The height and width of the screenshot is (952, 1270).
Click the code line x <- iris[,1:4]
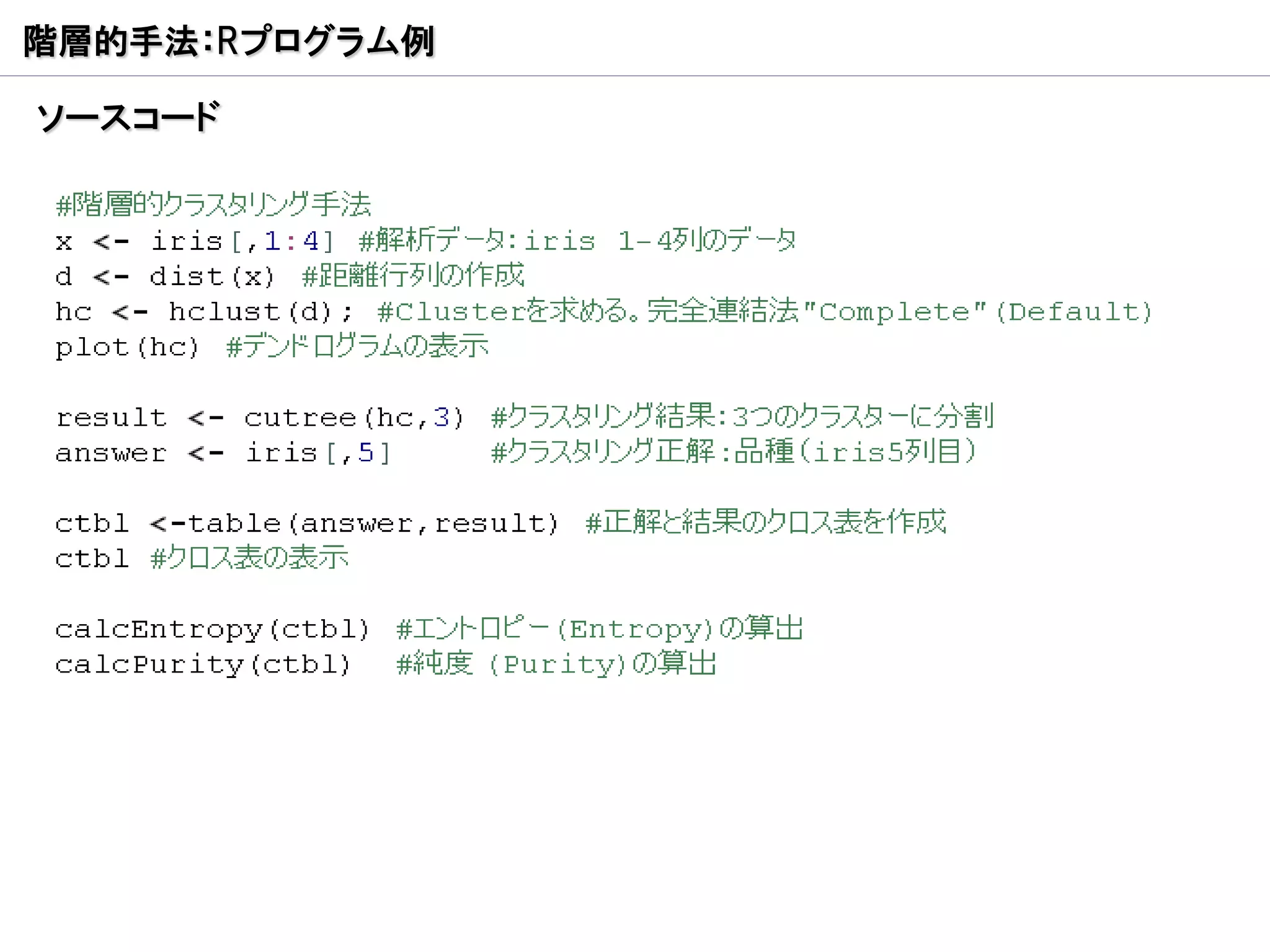[195, 241]
